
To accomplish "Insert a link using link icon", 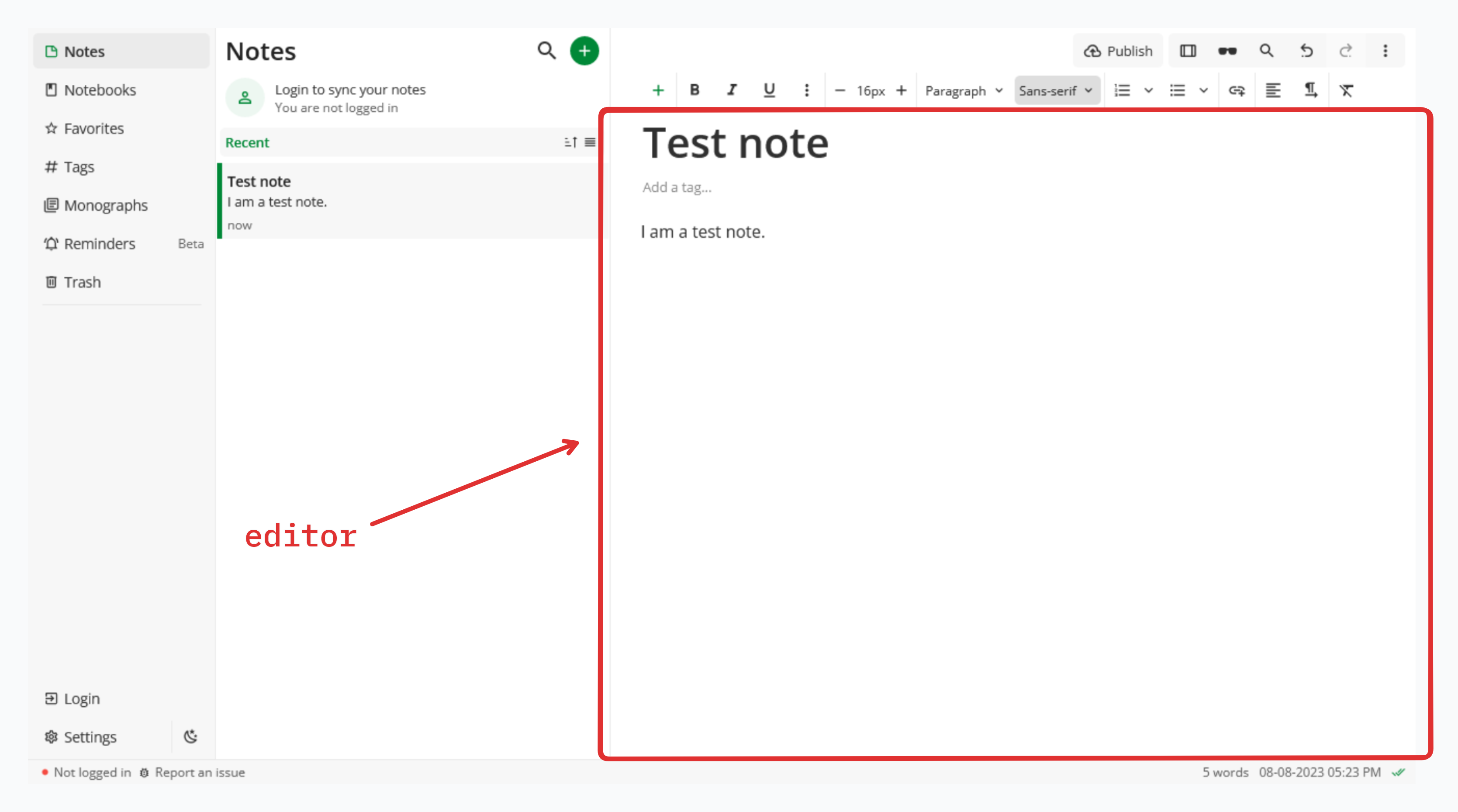I will 1237,90.
